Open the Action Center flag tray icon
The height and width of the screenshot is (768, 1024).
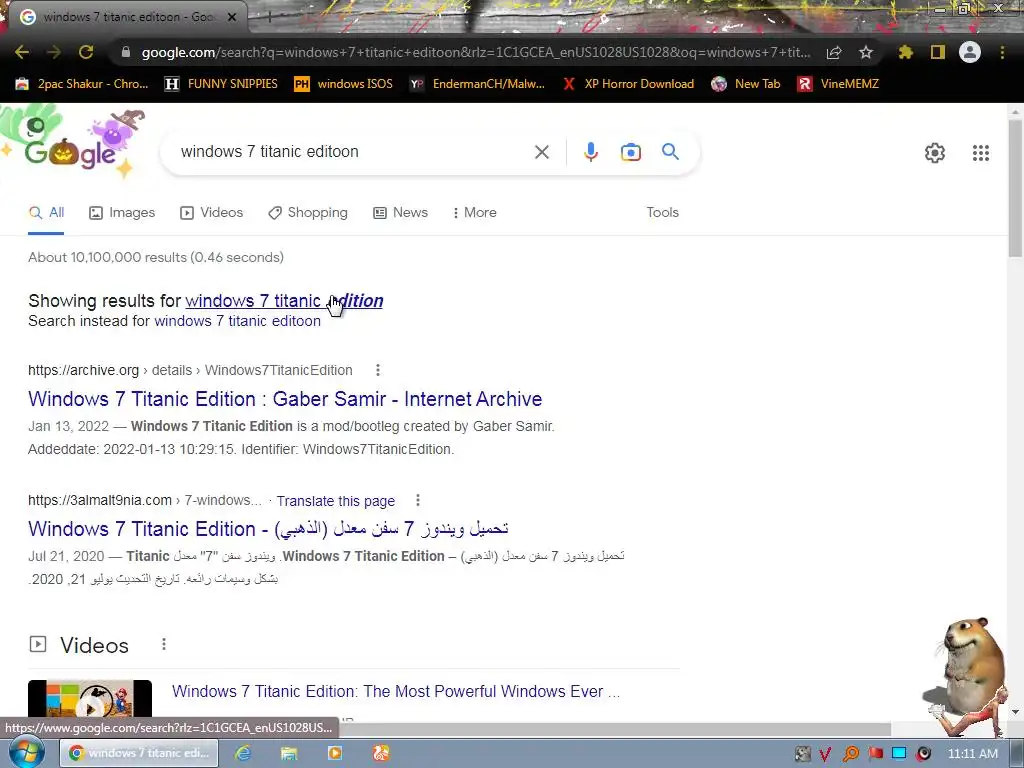pos(875,754)
